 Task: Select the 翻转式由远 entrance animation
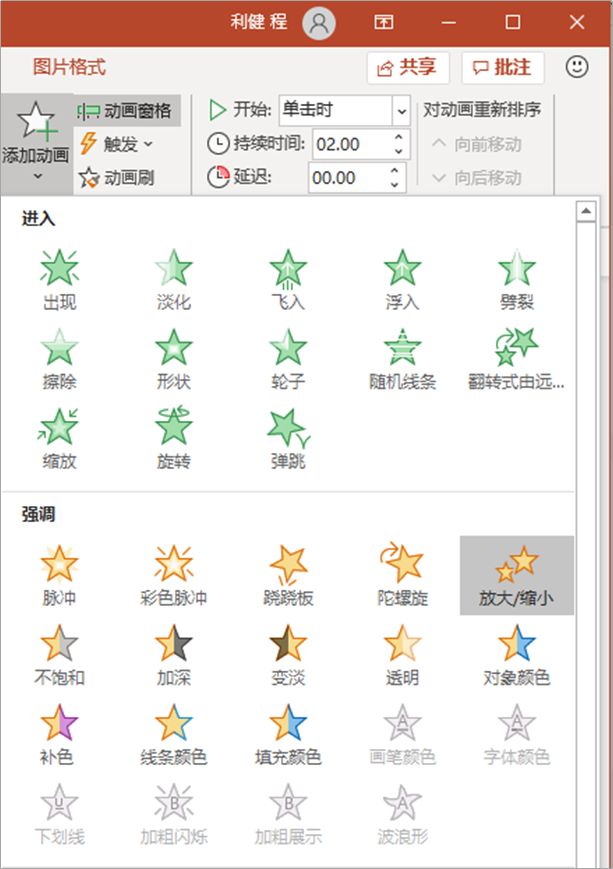coord(517,359)
